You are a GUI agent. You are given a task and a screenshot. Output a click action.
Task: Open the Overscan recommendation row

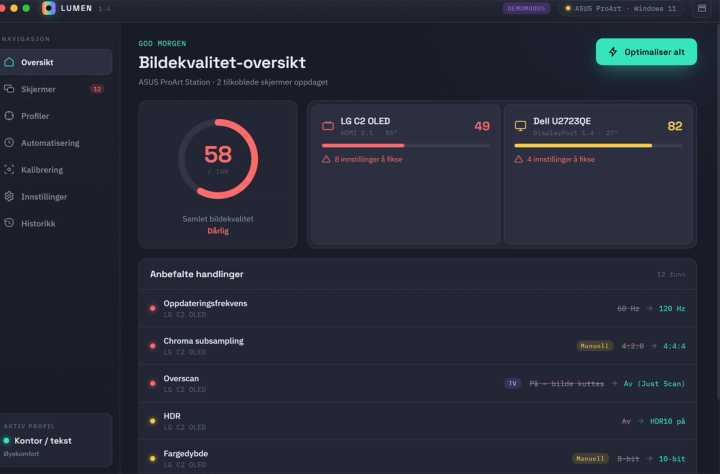coord(417,384)
